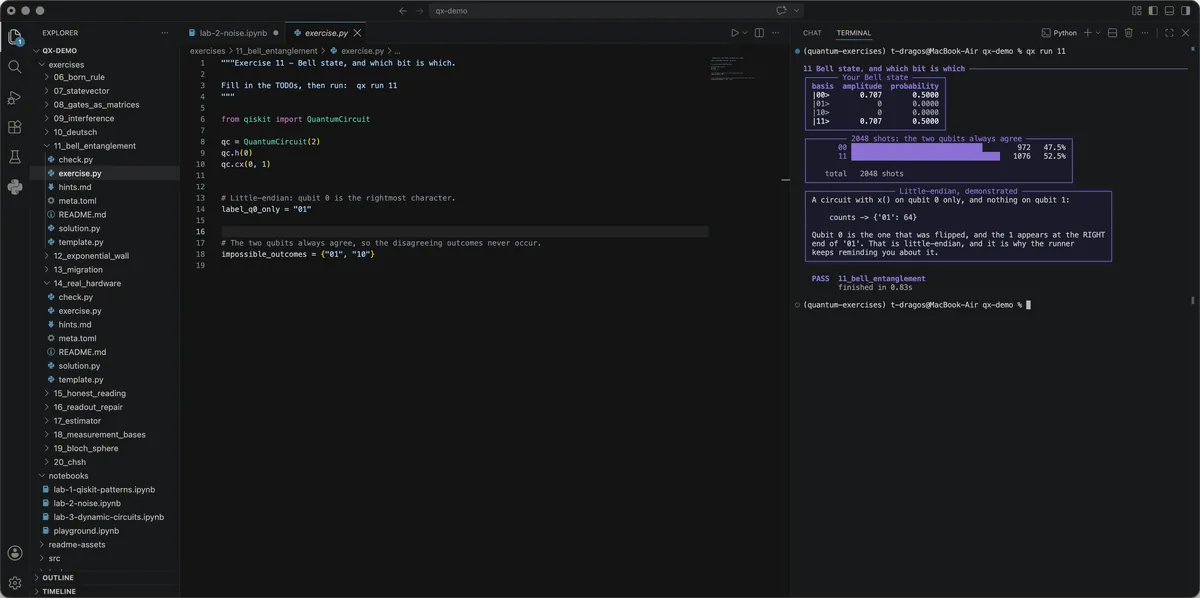Image resolution: width=1200 pixels, height=598 pixels.
Task: Collapse the 14_real_hardware folder
Action: tap(87, 283)
